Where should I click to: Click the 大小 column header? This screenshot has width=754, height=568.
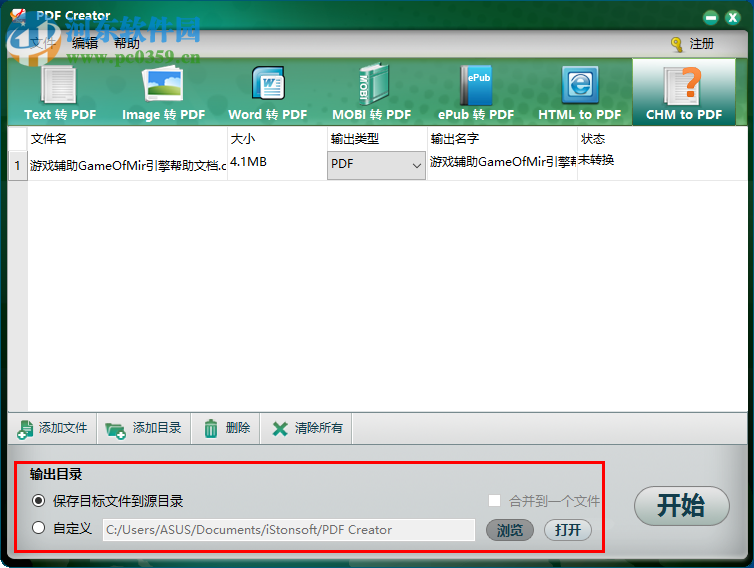277,139
